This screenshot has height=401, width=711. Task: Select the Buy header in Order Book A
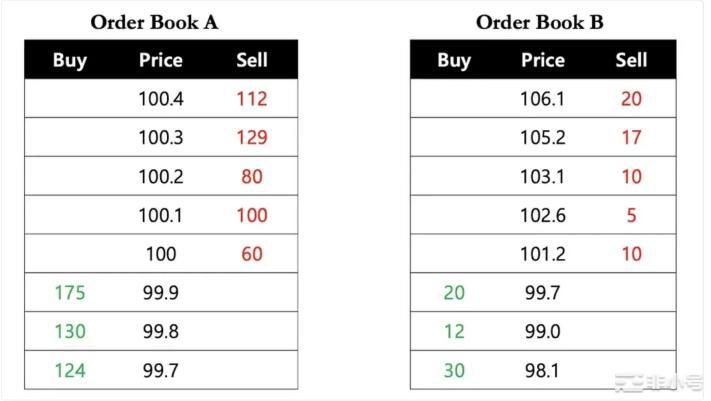(x=70, y=60)
